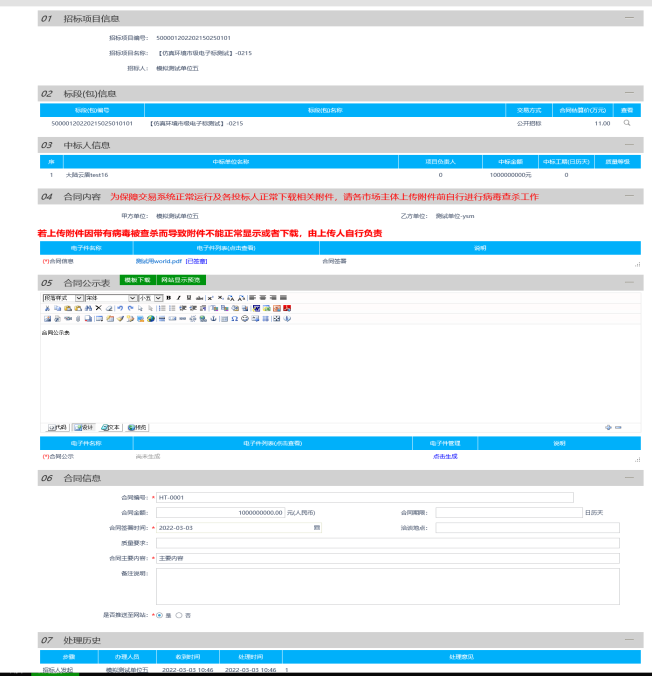
Task: Click the cut scissors icon in editor
Action: tap(46, 309)
